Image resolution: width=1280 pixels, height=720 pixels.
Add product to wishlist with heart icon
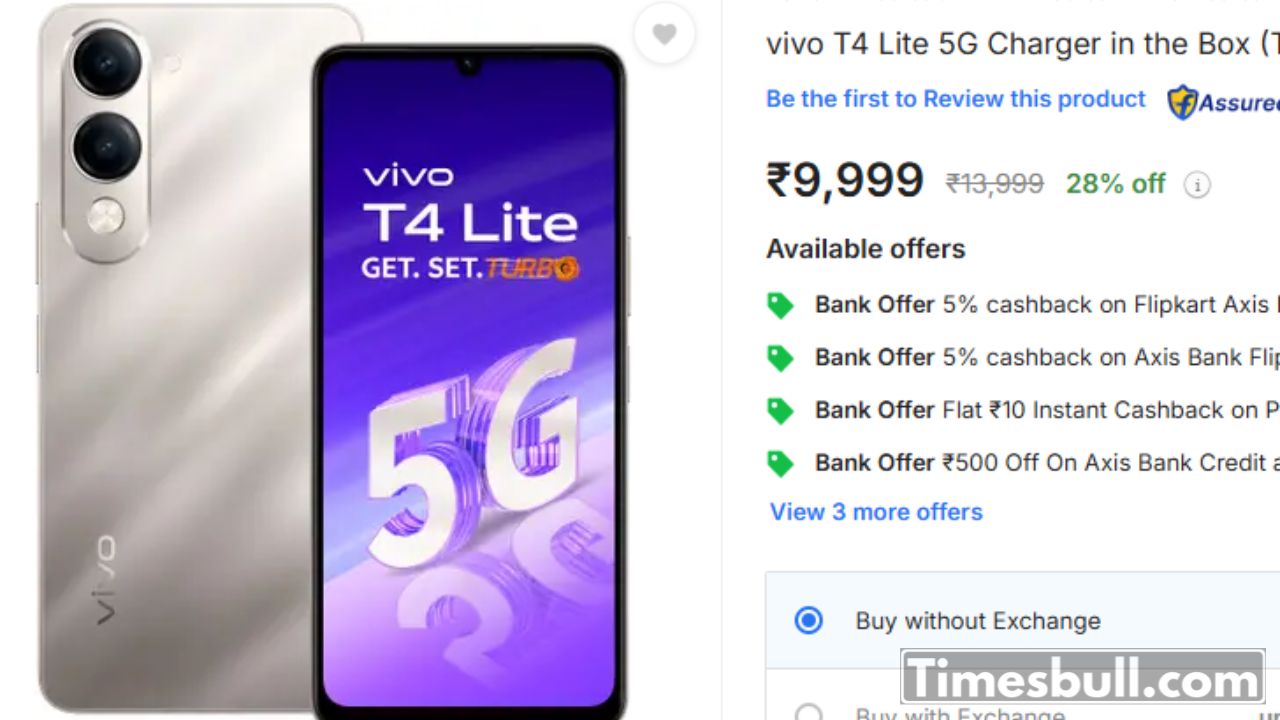coord(664,35)
